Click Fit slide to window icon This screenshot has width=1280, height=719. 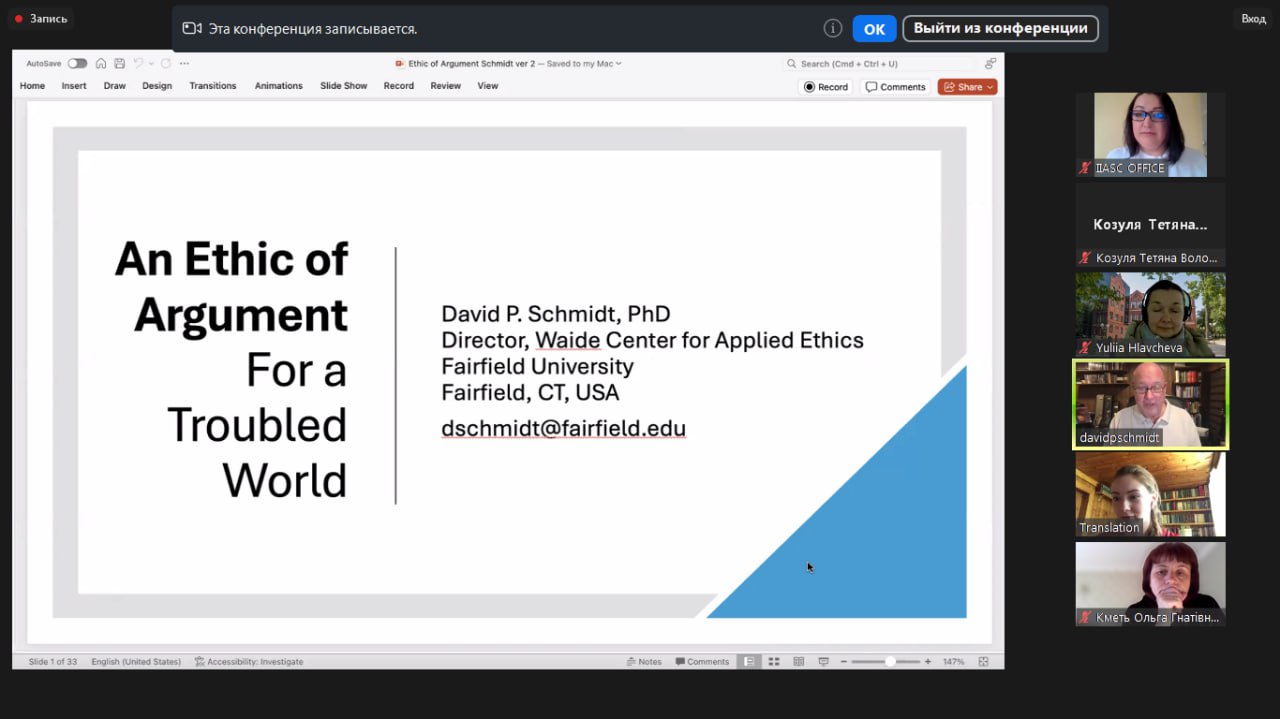click(983, 662)
